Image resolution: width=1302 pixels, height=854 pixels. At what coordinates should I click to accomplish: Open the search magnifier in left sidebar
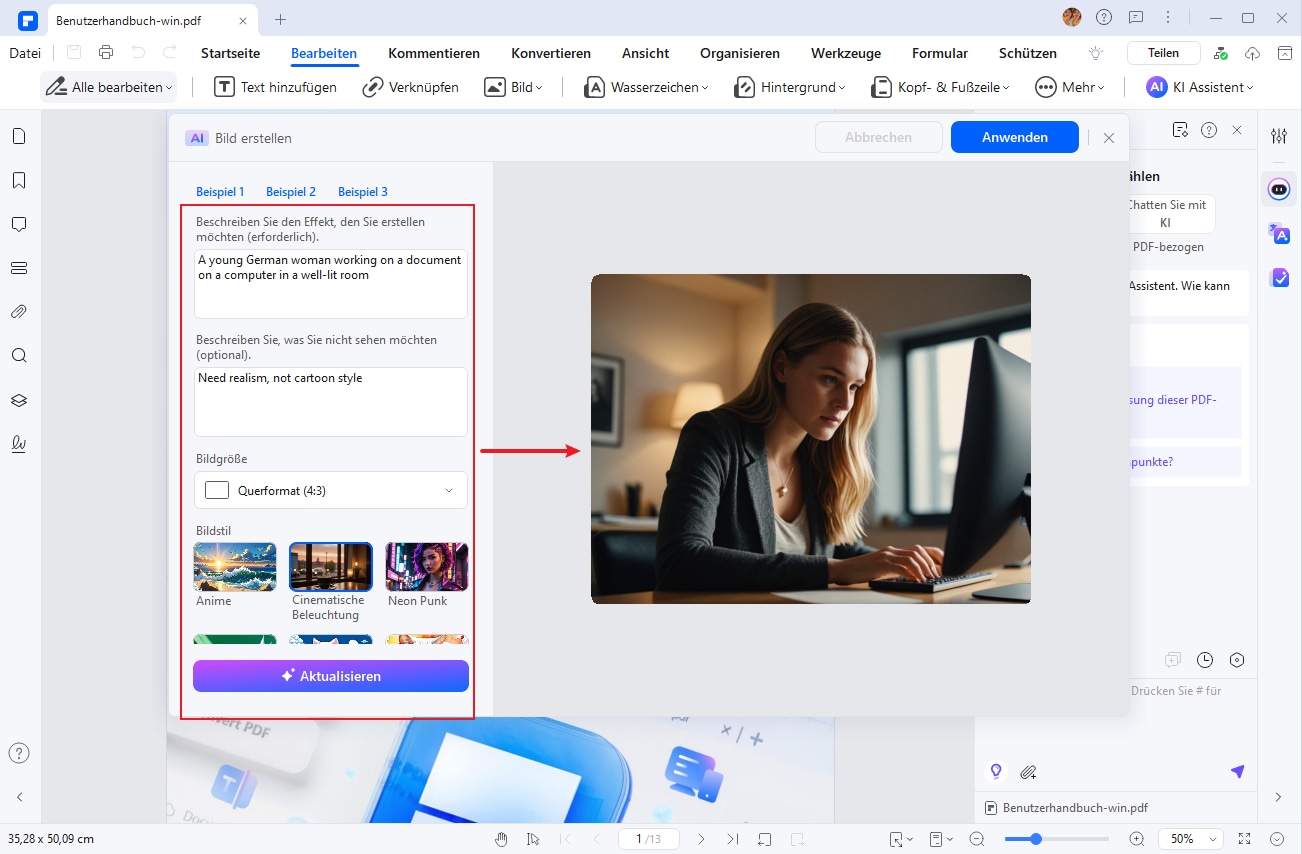[19, 356]
